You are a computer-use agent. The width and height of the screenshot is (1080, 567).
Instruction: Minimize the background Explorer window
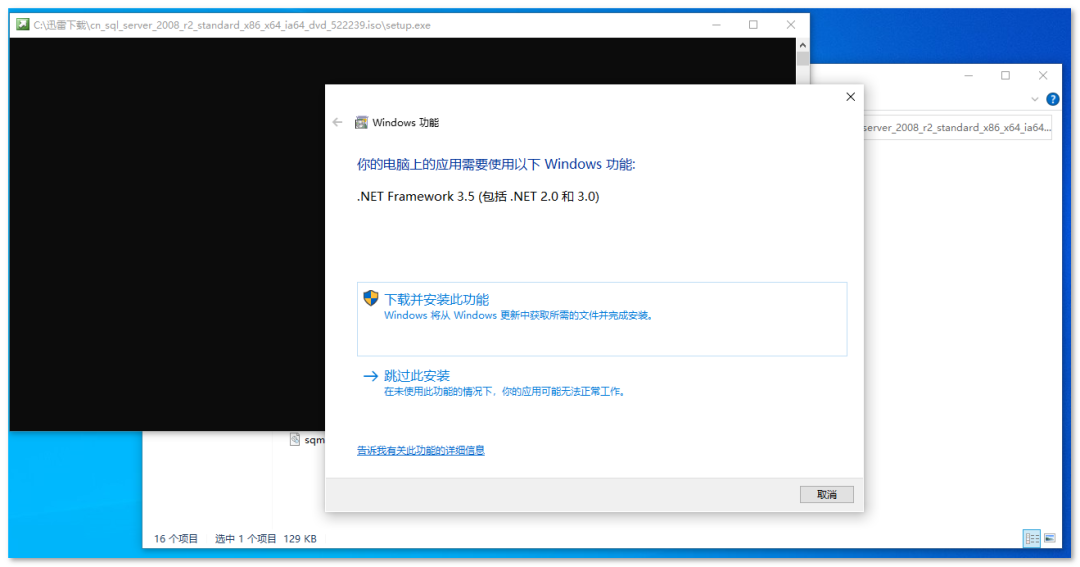pos(968,75)
